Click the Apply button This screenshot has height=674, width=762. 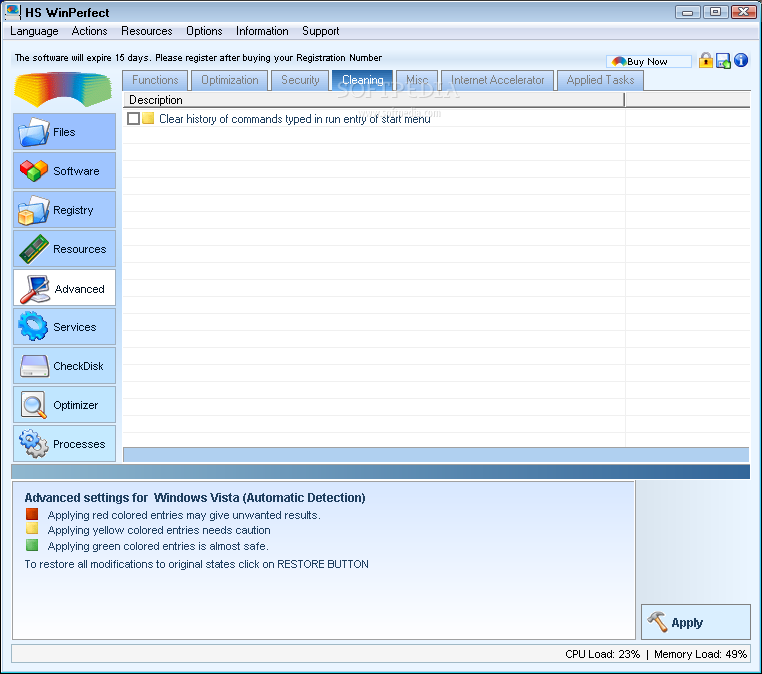coord(695,622)
